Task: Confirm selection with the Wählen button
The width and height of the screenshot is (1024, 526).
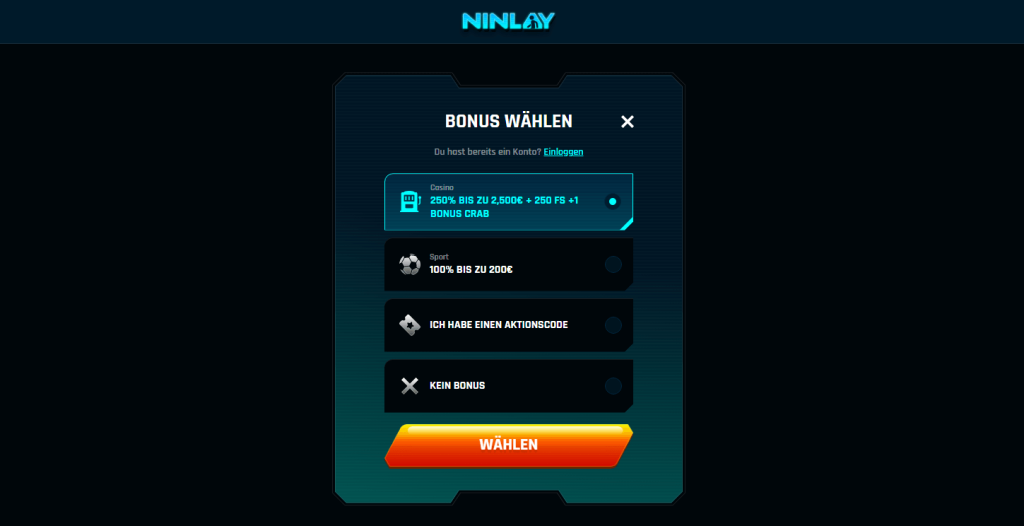Action: click(x=509, y=445)
